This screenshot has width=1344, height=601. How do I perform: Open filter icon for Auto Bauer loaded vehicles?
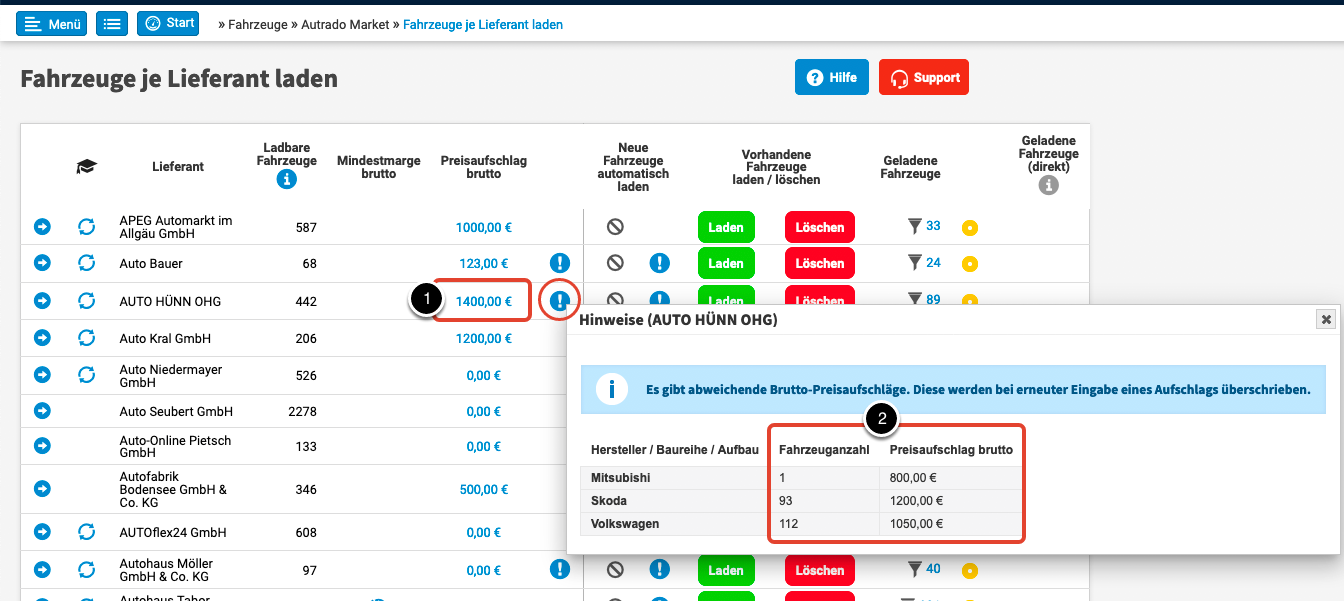click(914, 263)
